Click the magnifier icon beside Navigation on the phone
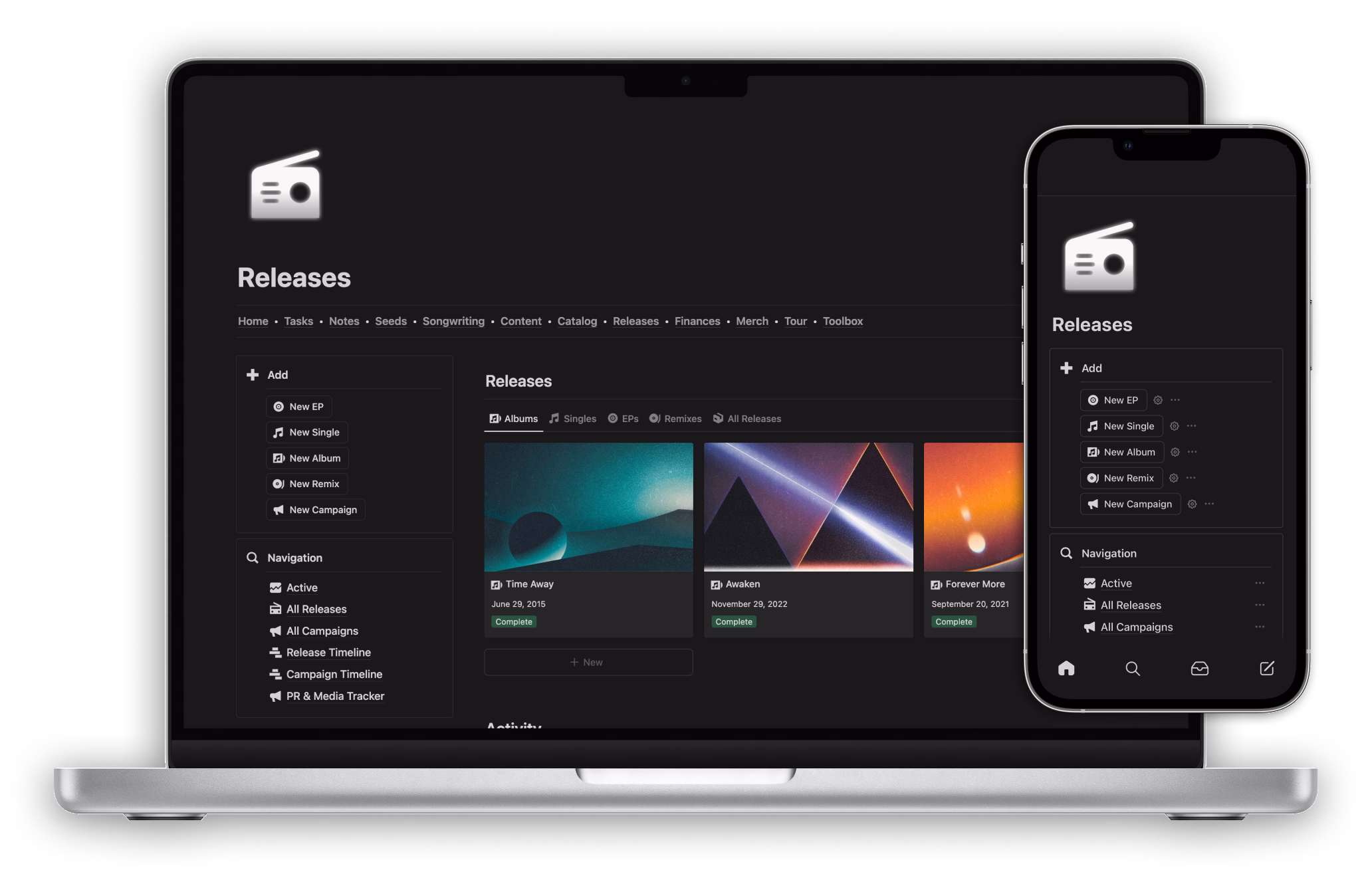 pyautogui.click(x=1066, y=553)
